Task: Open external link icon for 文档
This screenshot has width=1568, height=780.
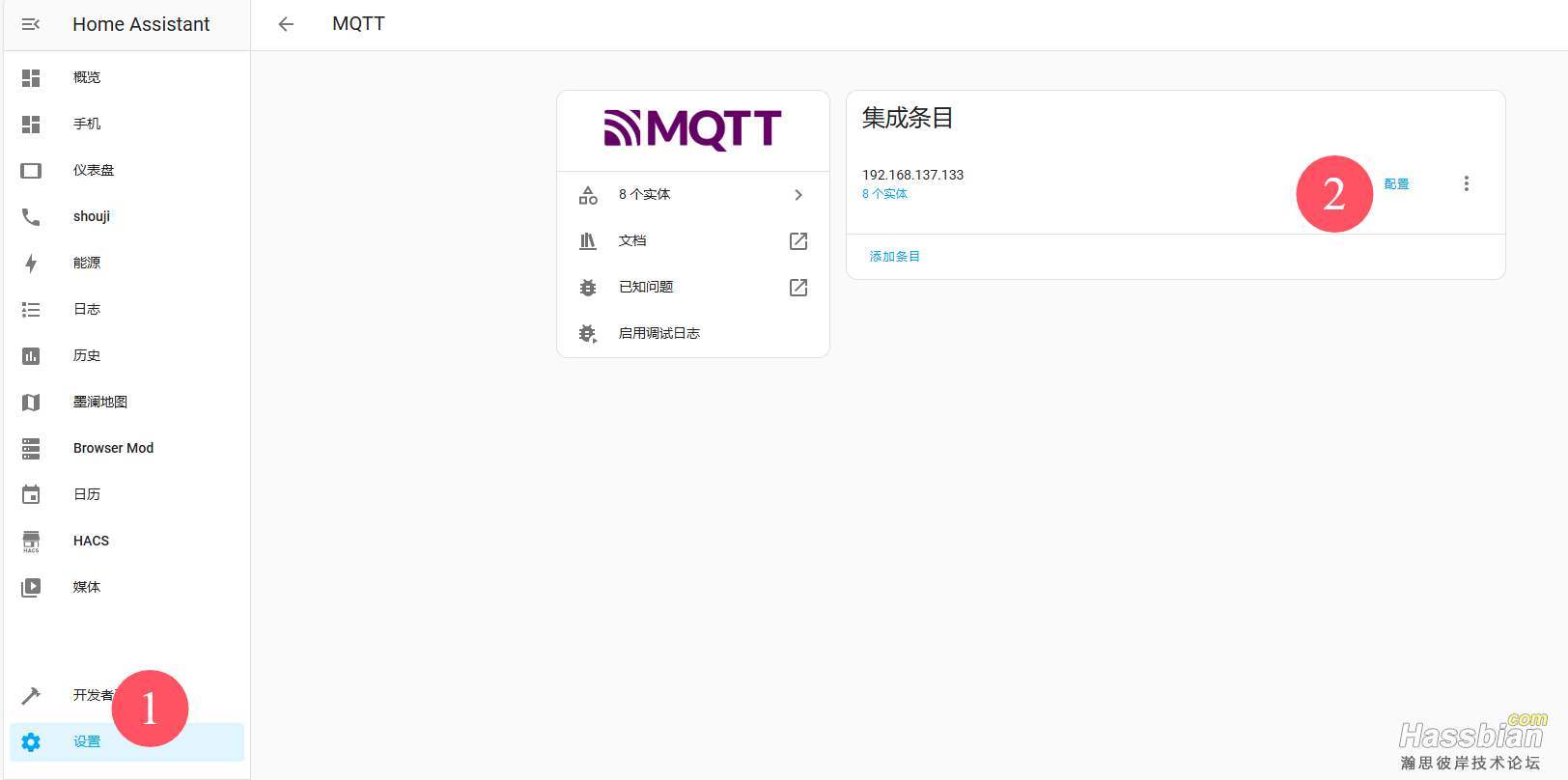Action: (798, 241)
